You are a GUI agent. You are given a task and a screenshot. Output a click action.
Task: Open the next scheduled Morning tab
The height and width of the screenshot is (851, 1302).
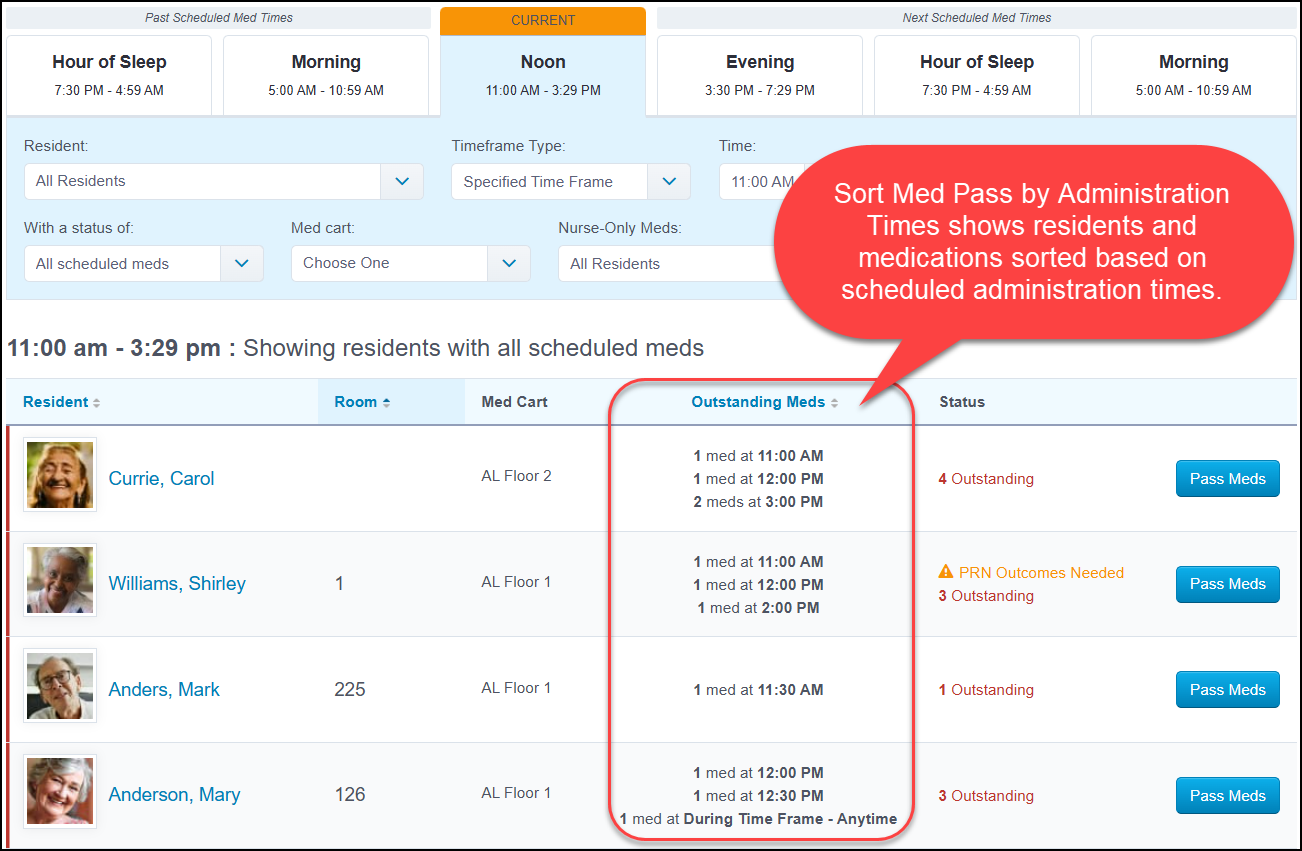pos(1193,75)
